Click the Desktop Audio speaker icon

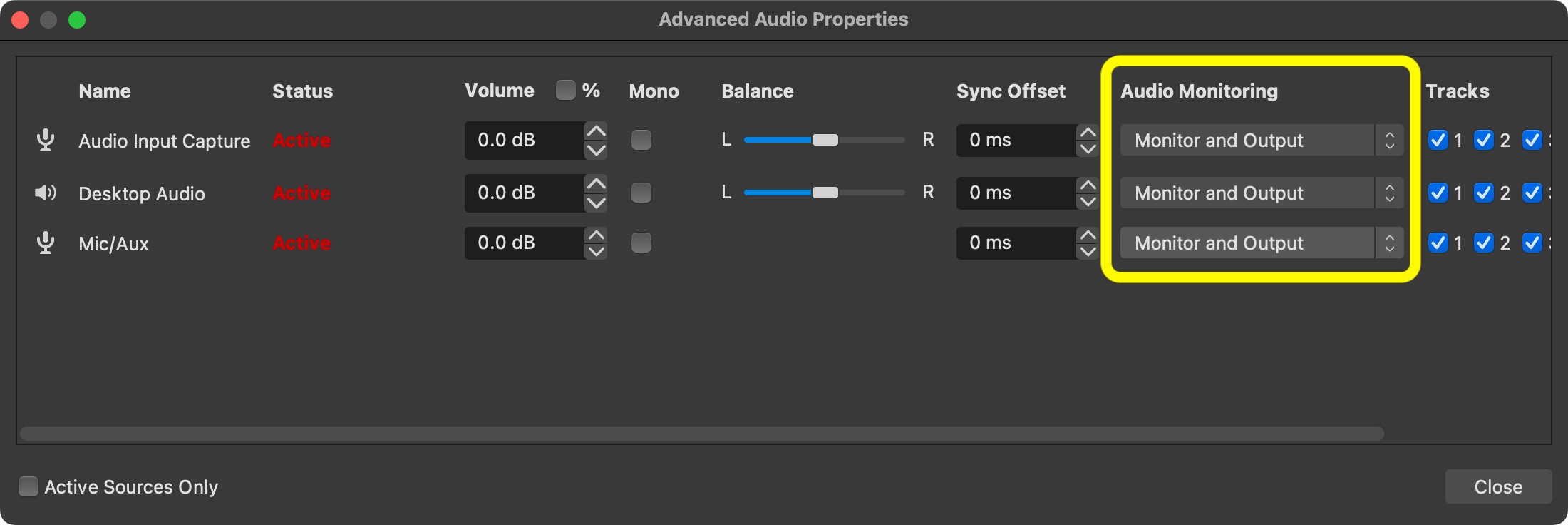46,193
